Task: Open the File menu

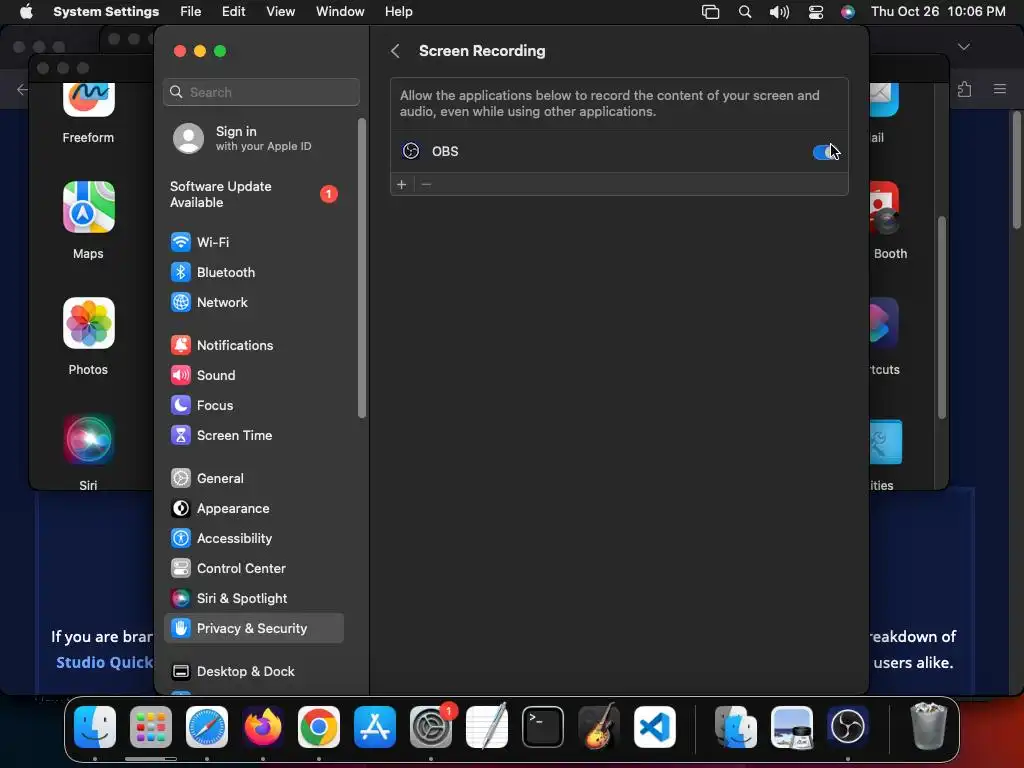Action: point(191,12)
